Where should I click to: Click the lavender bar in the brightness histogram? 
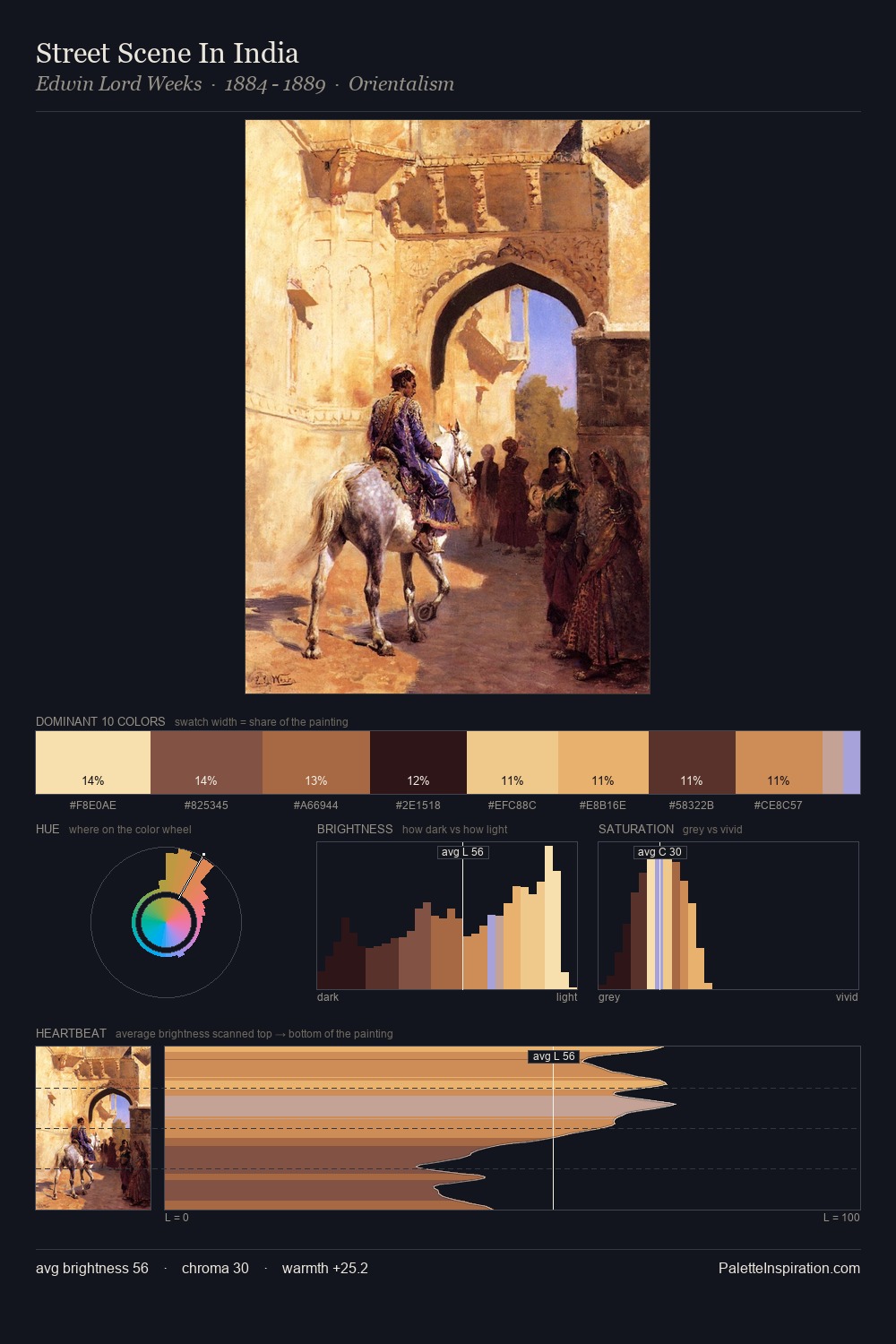point(491,952)
